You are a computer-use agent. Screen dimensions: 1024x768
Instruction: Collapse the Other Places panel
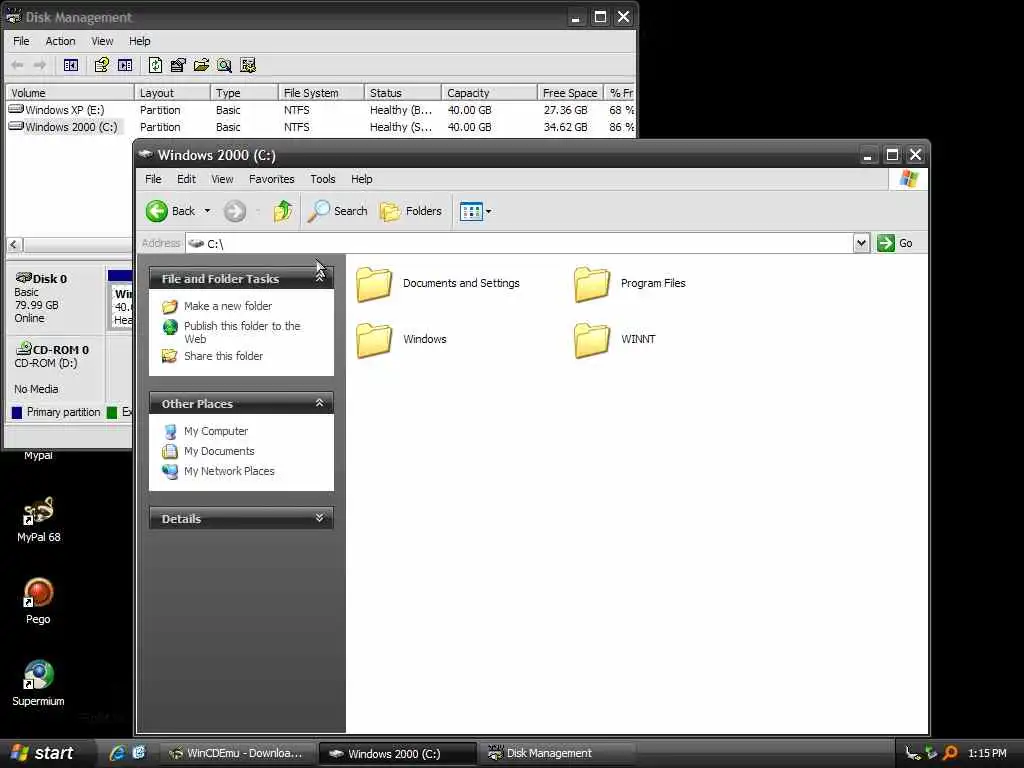[320, 403]
